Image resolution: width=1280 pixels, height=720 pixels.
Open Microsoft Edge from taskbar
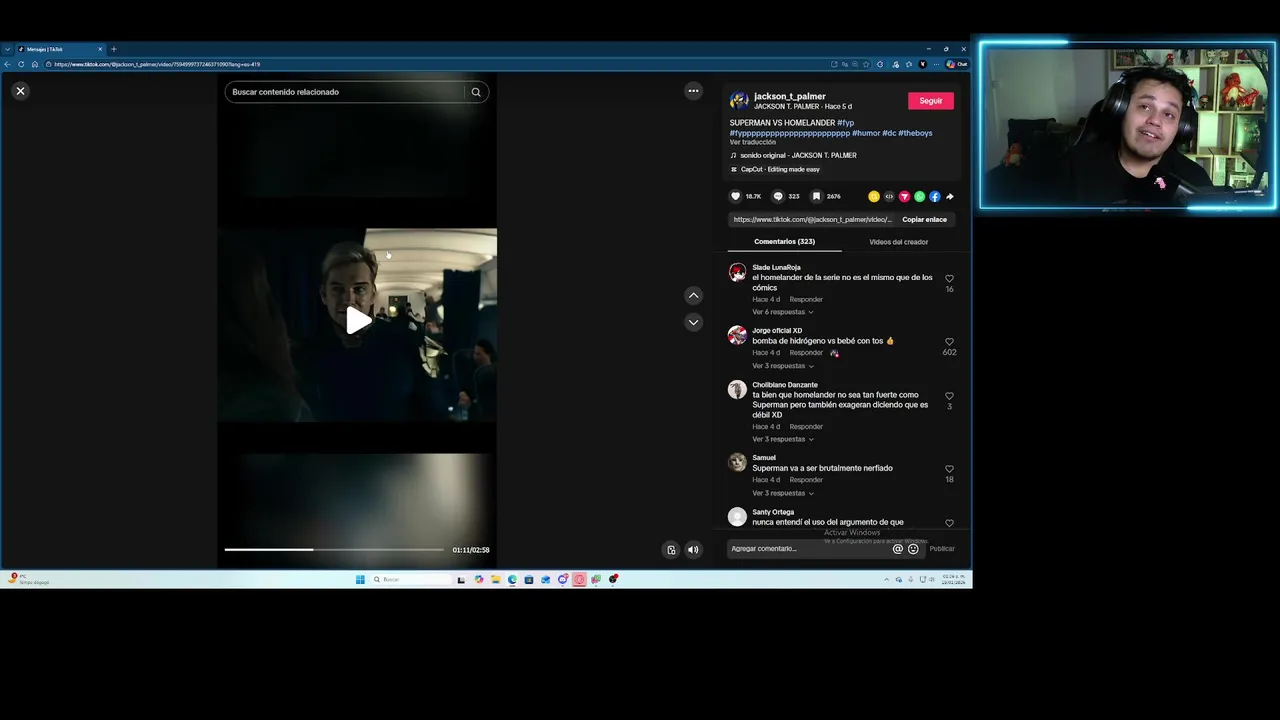(x=512, y=579)
